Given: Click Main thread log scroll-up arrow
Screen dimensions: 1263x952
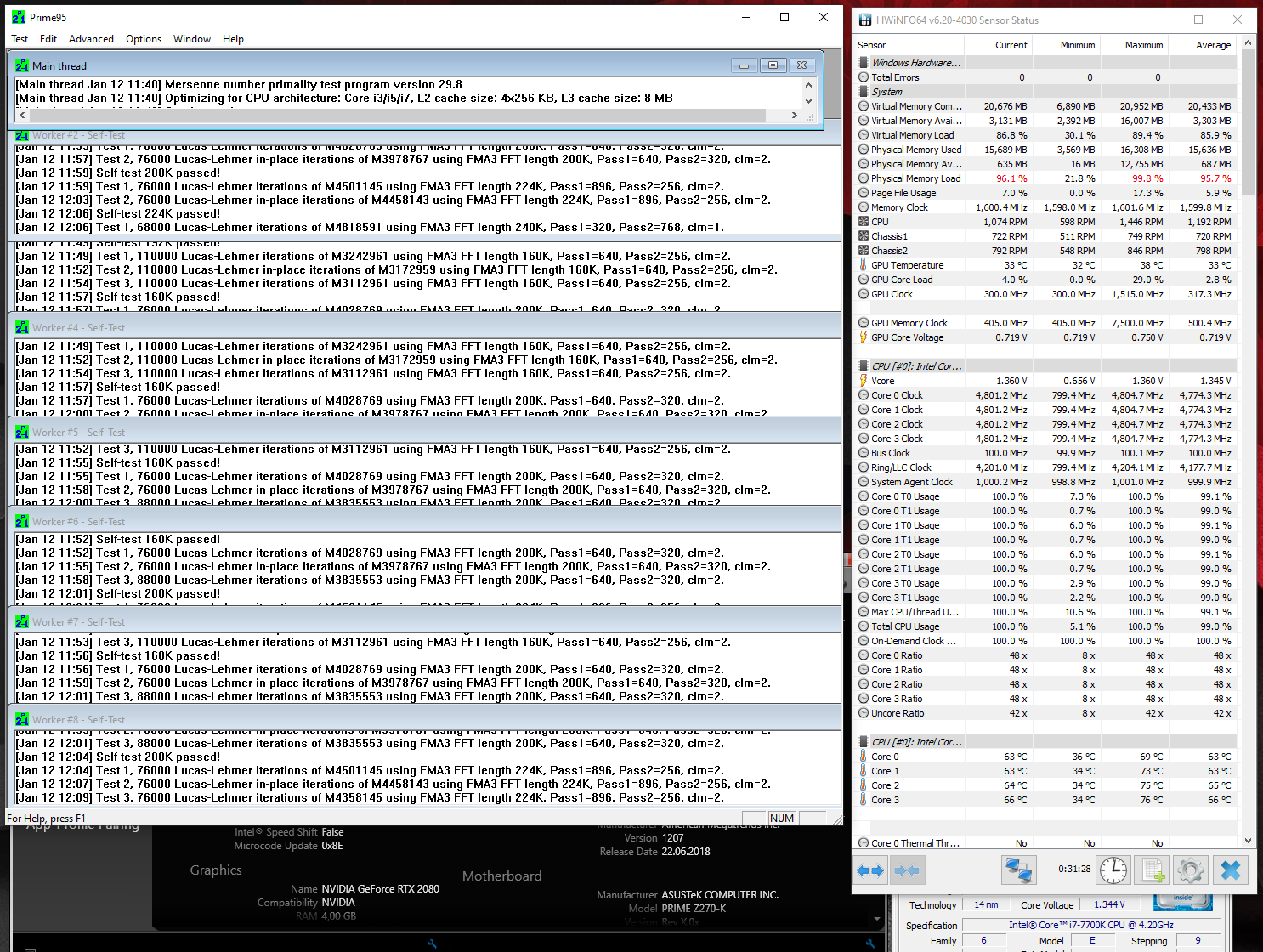Looking at the screenshot, I should [808, 84].
